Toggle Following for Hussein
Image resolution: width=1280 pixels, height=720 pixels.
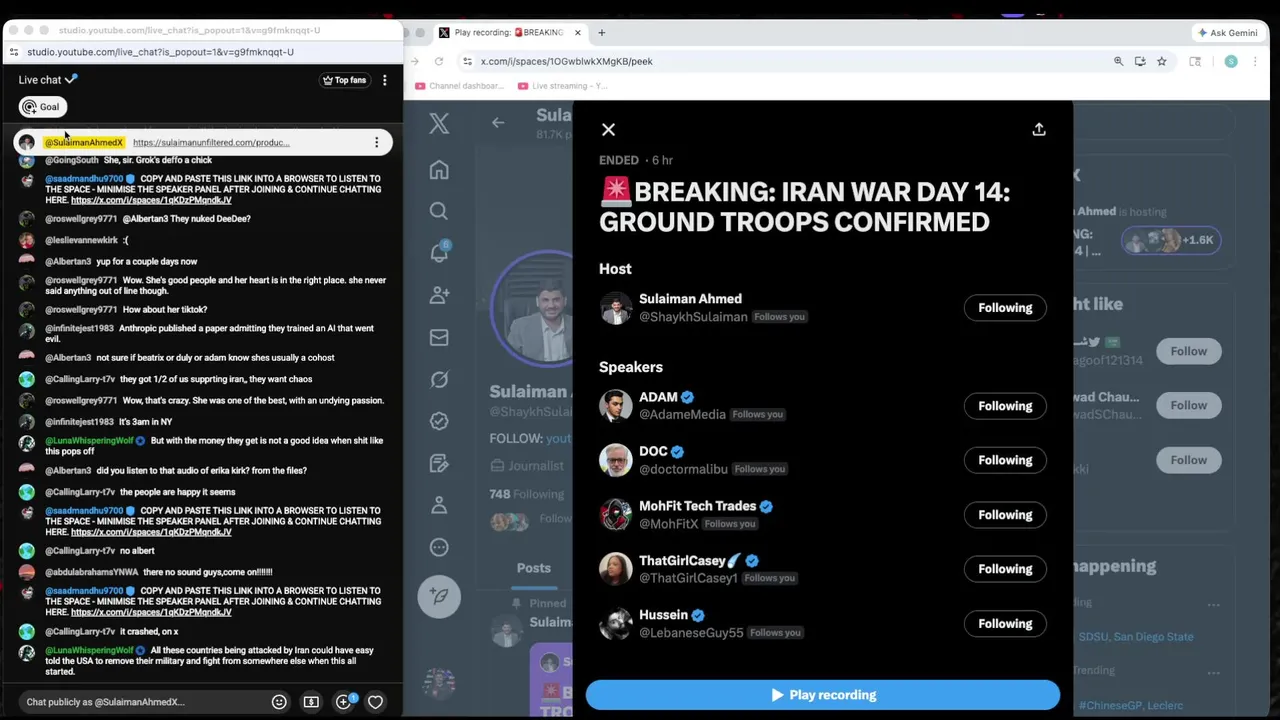(x=1005, y=624)
